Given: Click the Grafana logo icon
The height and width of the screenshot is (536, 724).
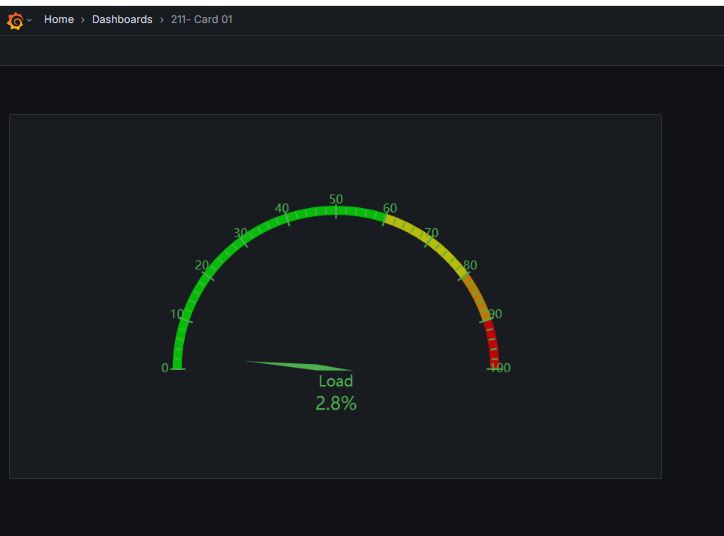Looking at the screenshot, I should coord(15,20).
